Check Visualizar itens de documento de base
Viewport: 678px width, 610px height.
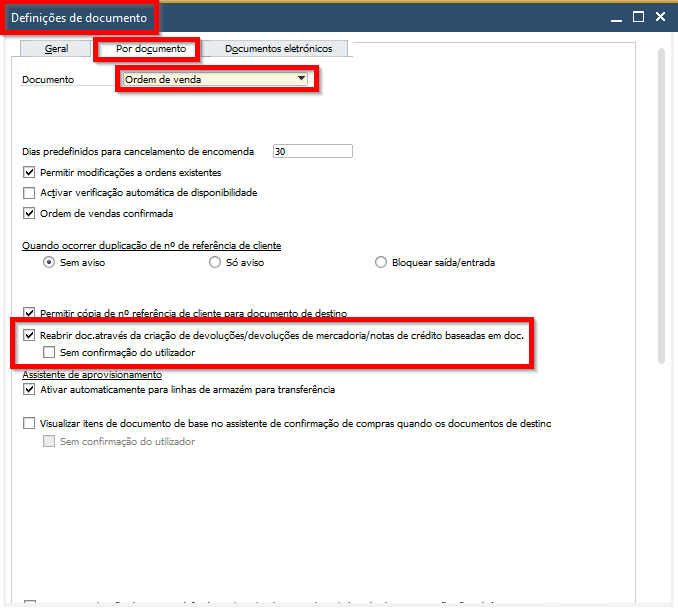[x=29, y=424]
